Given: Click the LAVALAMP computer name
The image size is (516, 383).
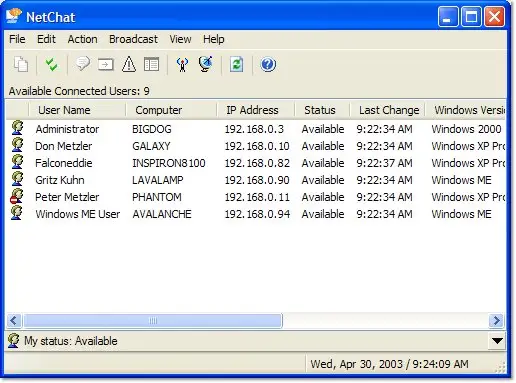Looking at the screenshot, I should point(158,180).
